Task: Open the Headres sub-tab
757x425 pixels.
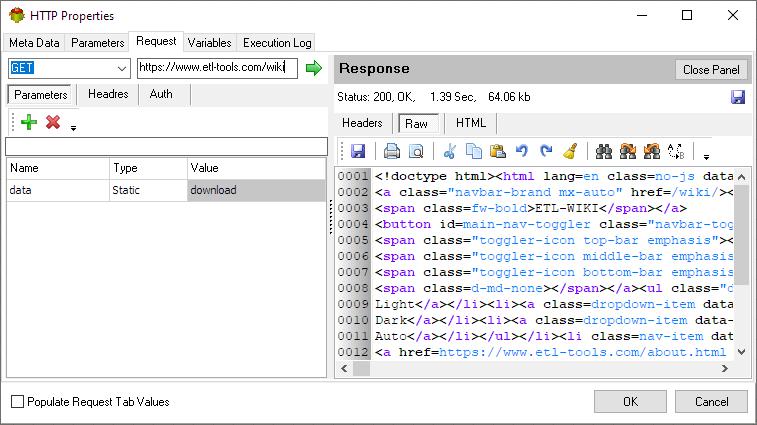Action: click(108, 94)
